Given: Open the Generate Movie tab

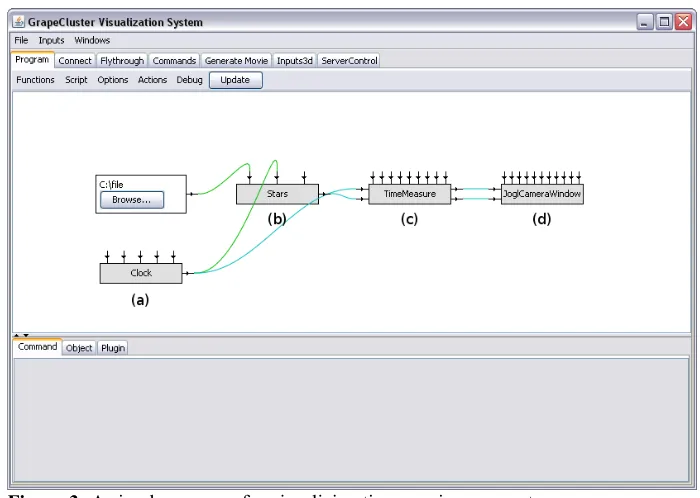Looking at the screenshot, I should (236, 61).
